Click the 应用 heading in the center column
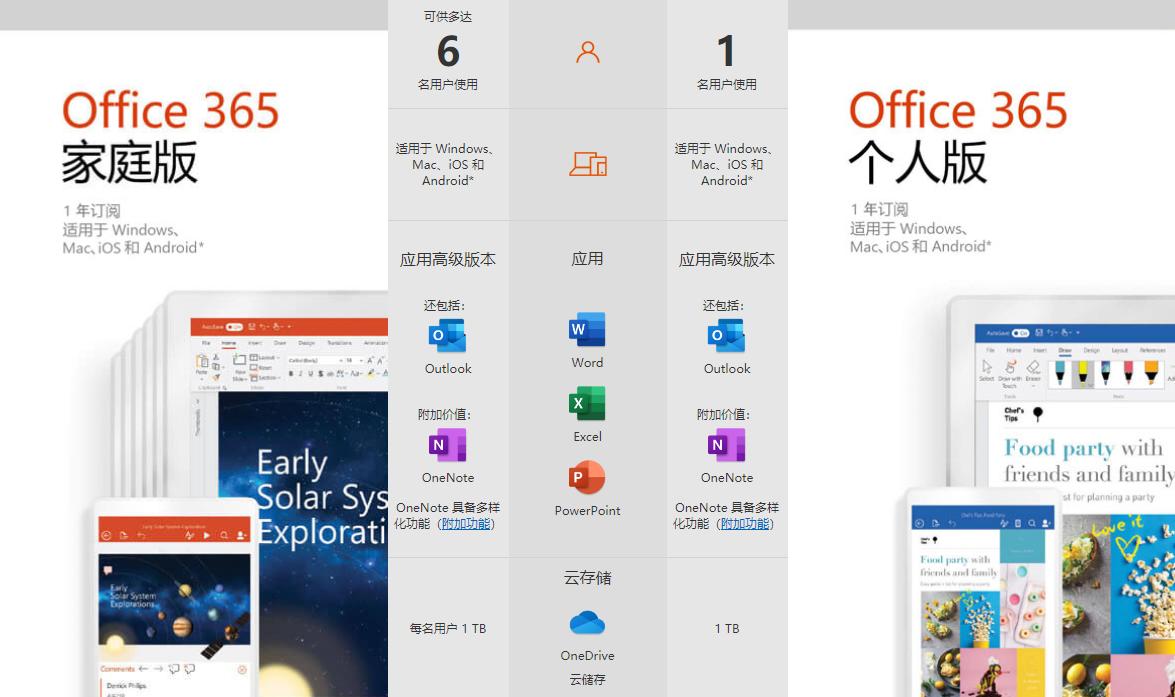 (588, 259)
